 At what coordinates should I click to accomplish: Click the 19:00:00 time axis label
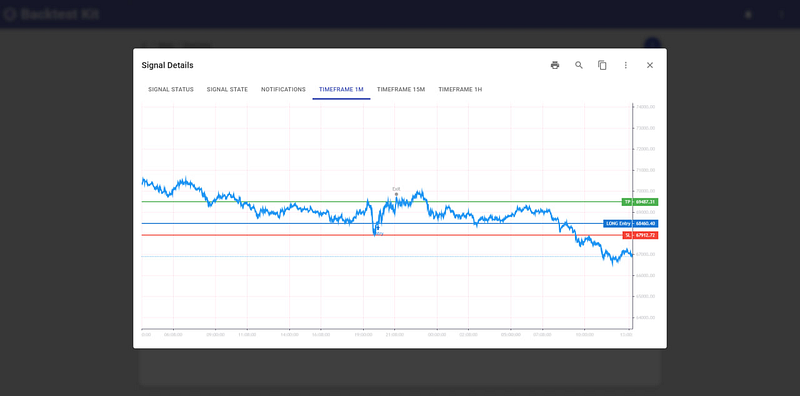point(363,335)
